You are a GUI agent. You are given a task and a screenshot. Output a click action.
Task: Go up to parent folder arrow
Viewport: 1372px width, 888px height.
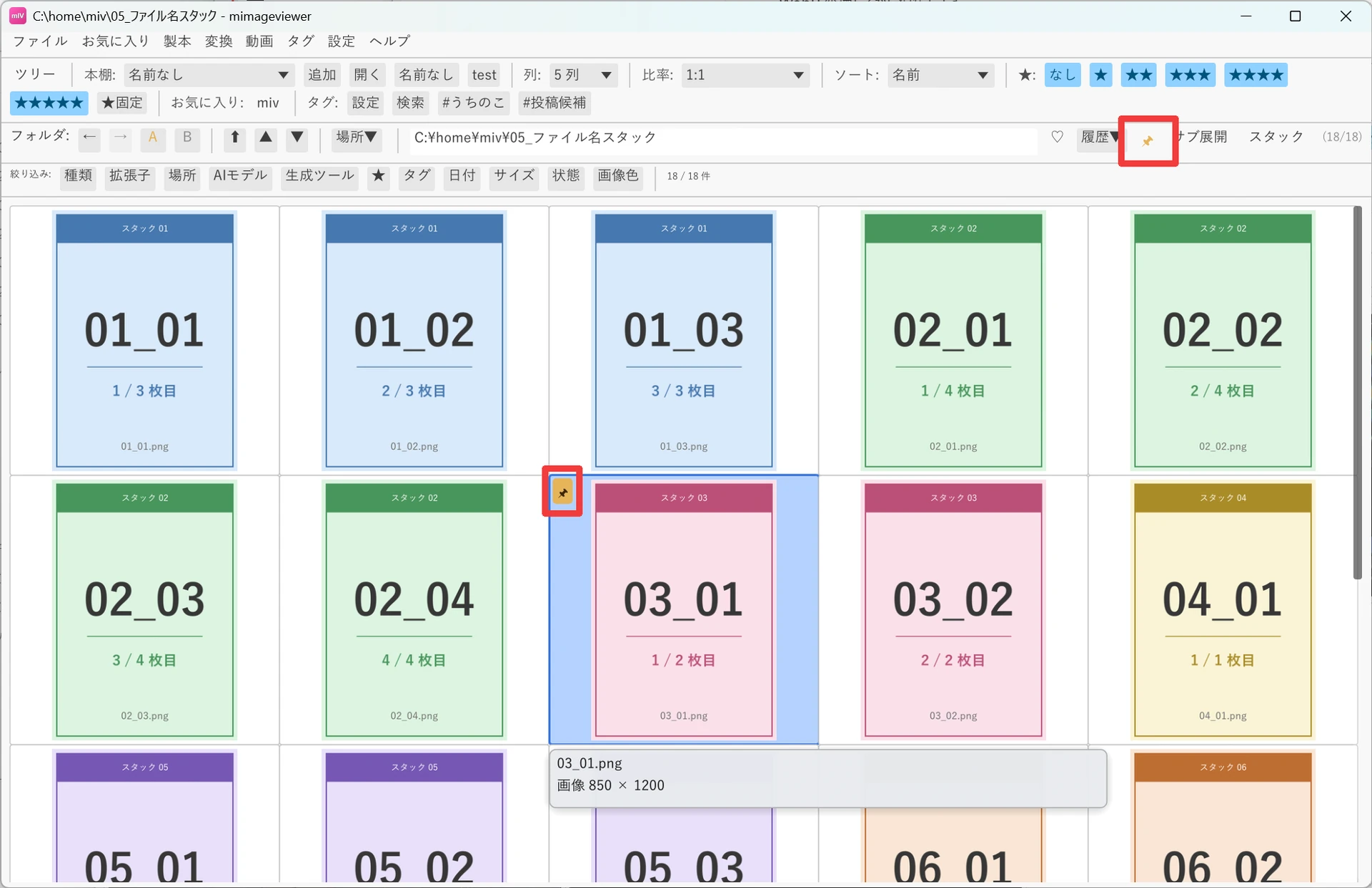click(x=235, y=137)
